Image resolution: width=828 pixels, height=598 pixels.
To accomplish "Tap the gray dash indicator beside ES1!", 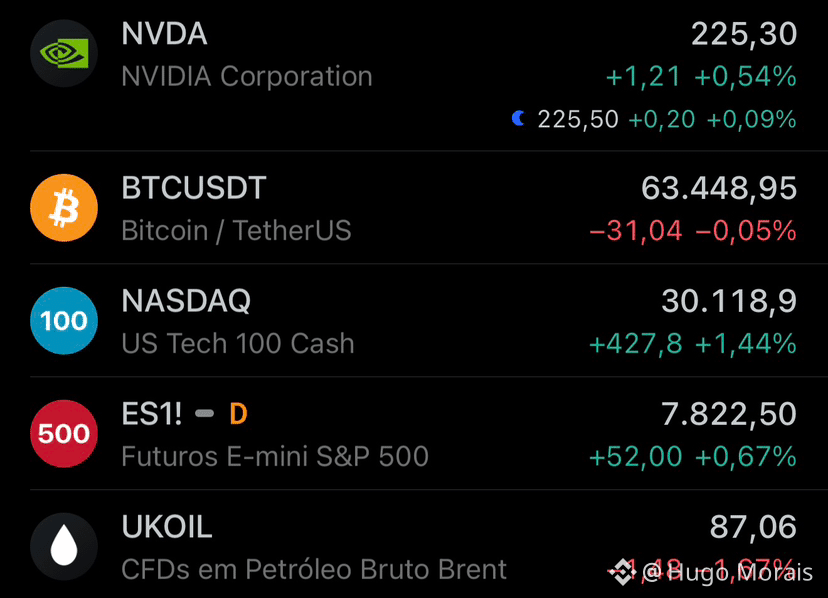I will click(x=204, y=413).
